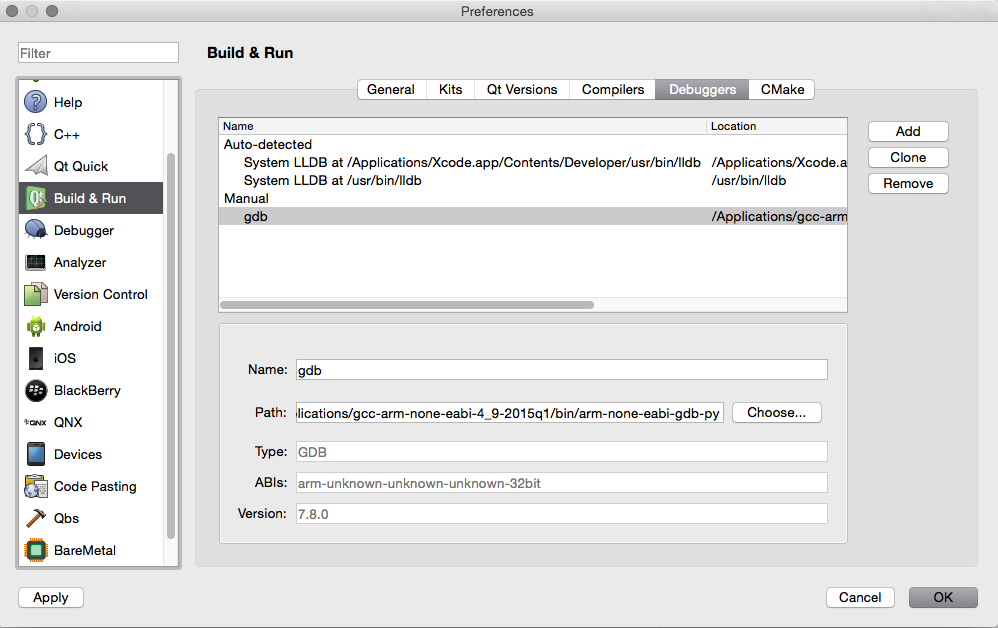The height and width of the screenshot is (628, 998).
Task: Click the Version field showing 7.8.0
Action: click(x=561, y=514)
